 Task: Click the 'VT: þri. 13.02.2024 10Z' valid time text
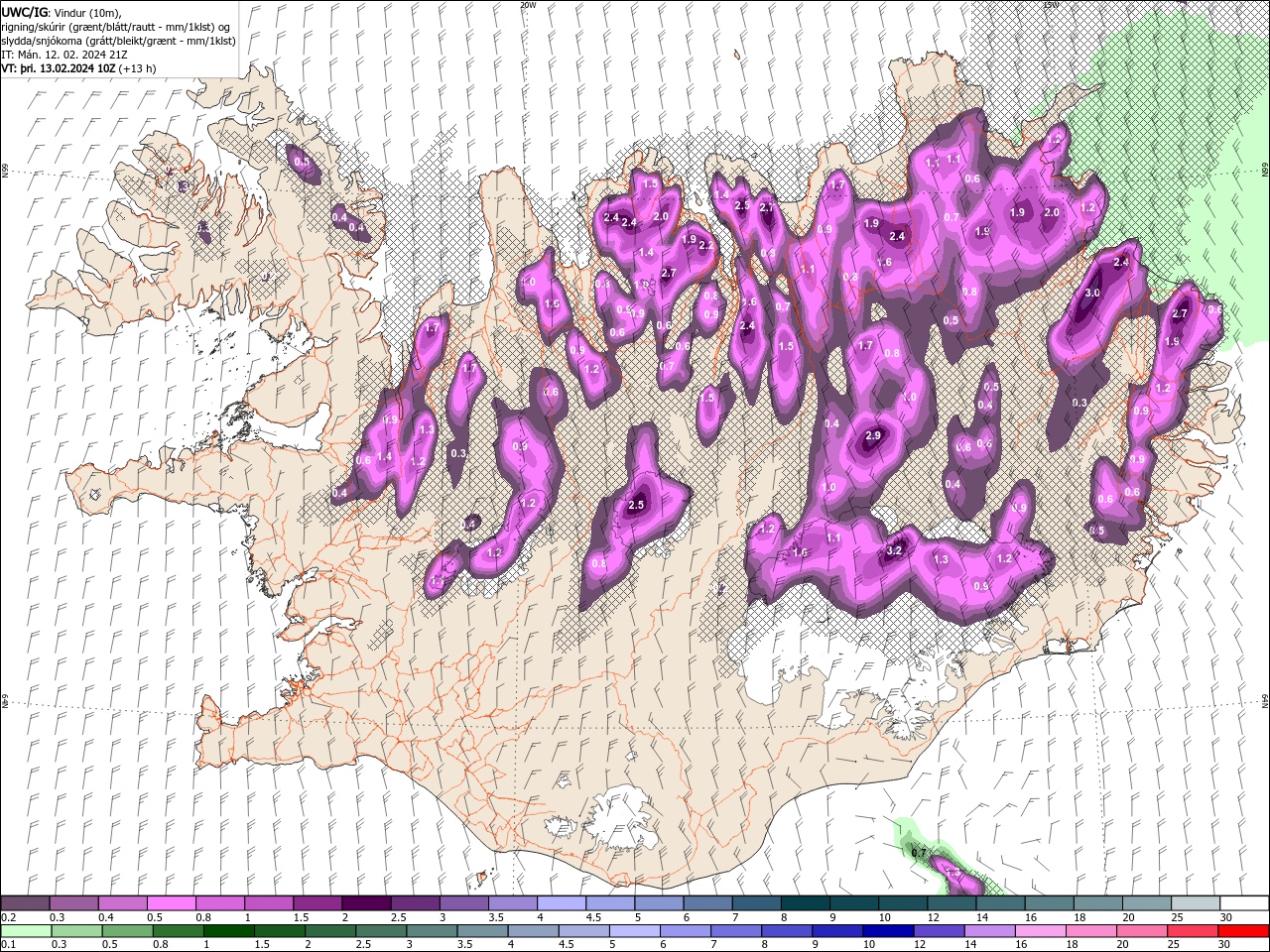(x=60, y=68)
